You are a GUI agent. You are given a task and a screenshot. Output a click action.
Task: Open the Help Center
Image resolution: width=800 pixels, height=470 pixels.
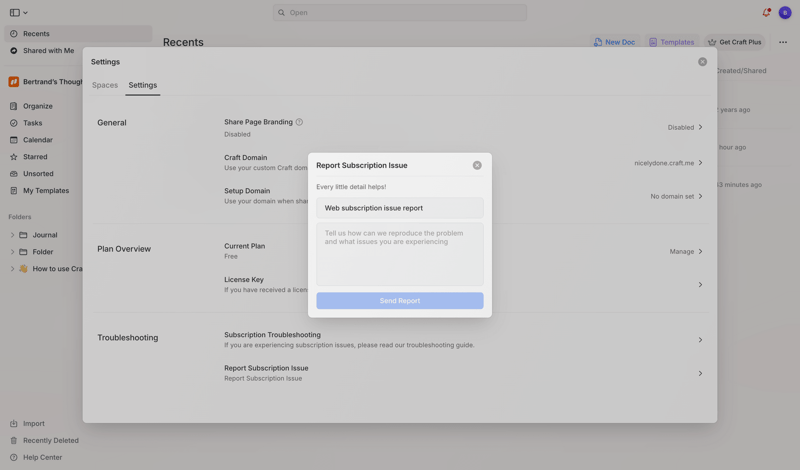pyautogui.click(x=42, y=457)
